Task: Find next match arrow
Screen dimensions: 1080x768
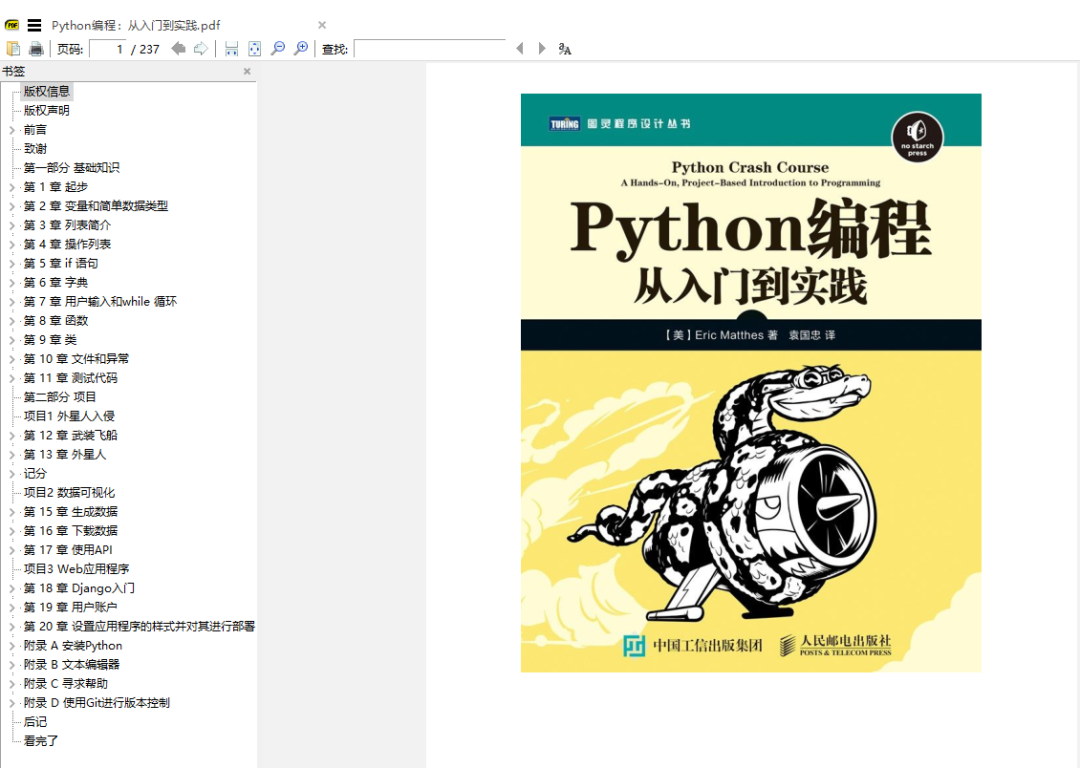Action: tap(542, 48)
